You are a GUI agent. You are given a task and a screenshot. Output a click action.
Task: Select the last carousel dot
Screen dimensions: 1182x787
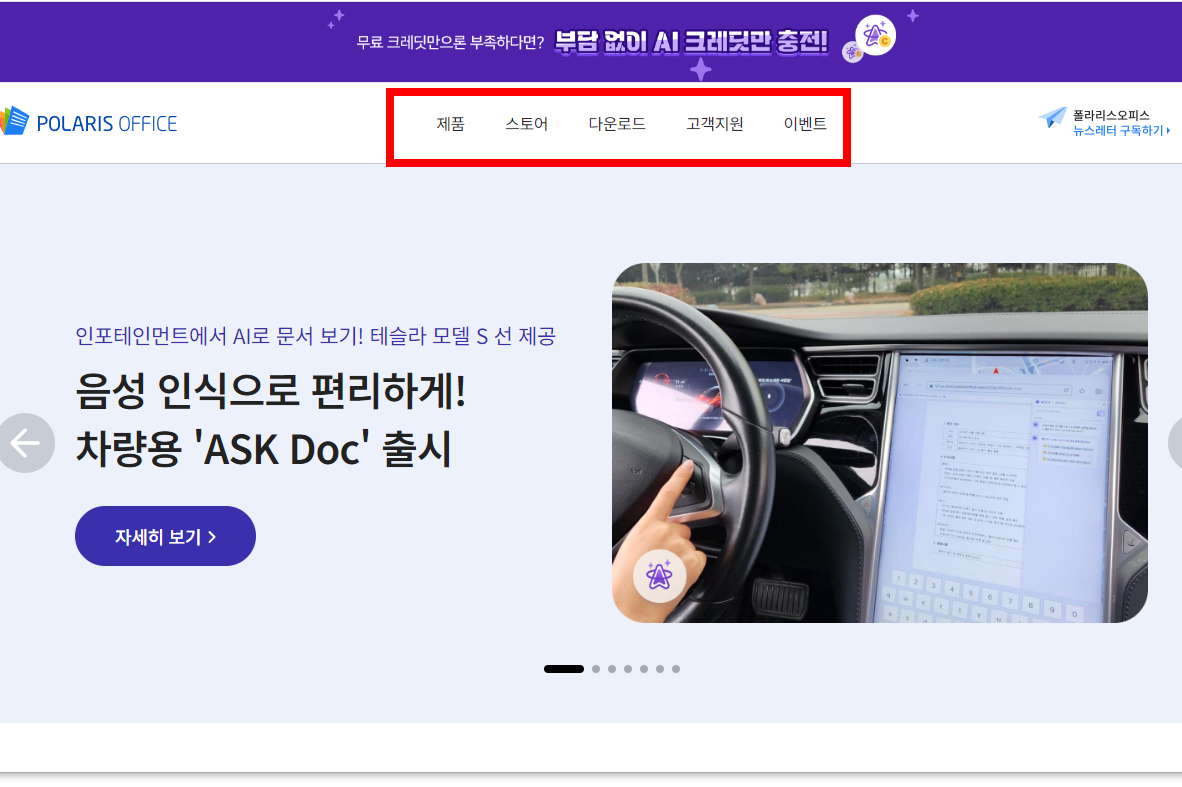click(x=675, y=669)
